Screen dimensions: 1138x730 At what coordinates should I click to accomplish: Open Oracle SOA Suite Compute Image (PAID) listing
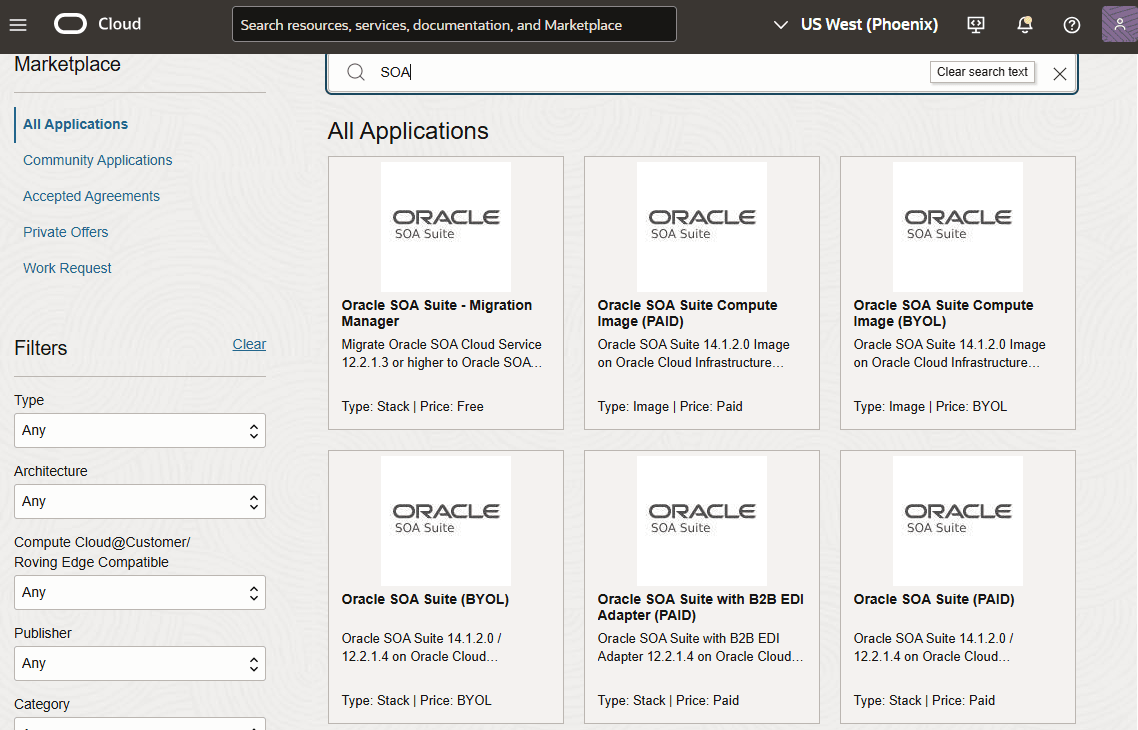702,293
